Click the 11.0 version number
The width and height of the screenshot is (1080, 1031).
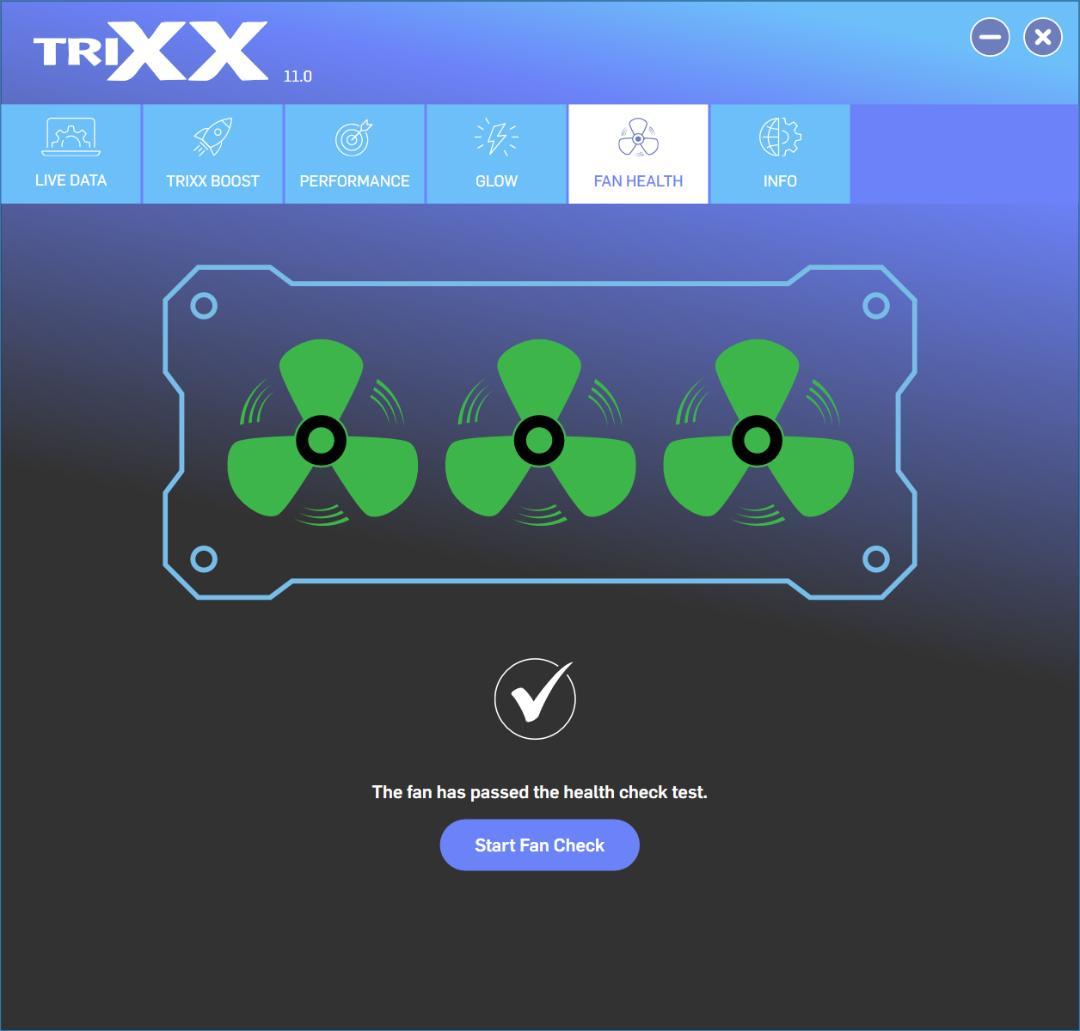(x=297, y=76)
